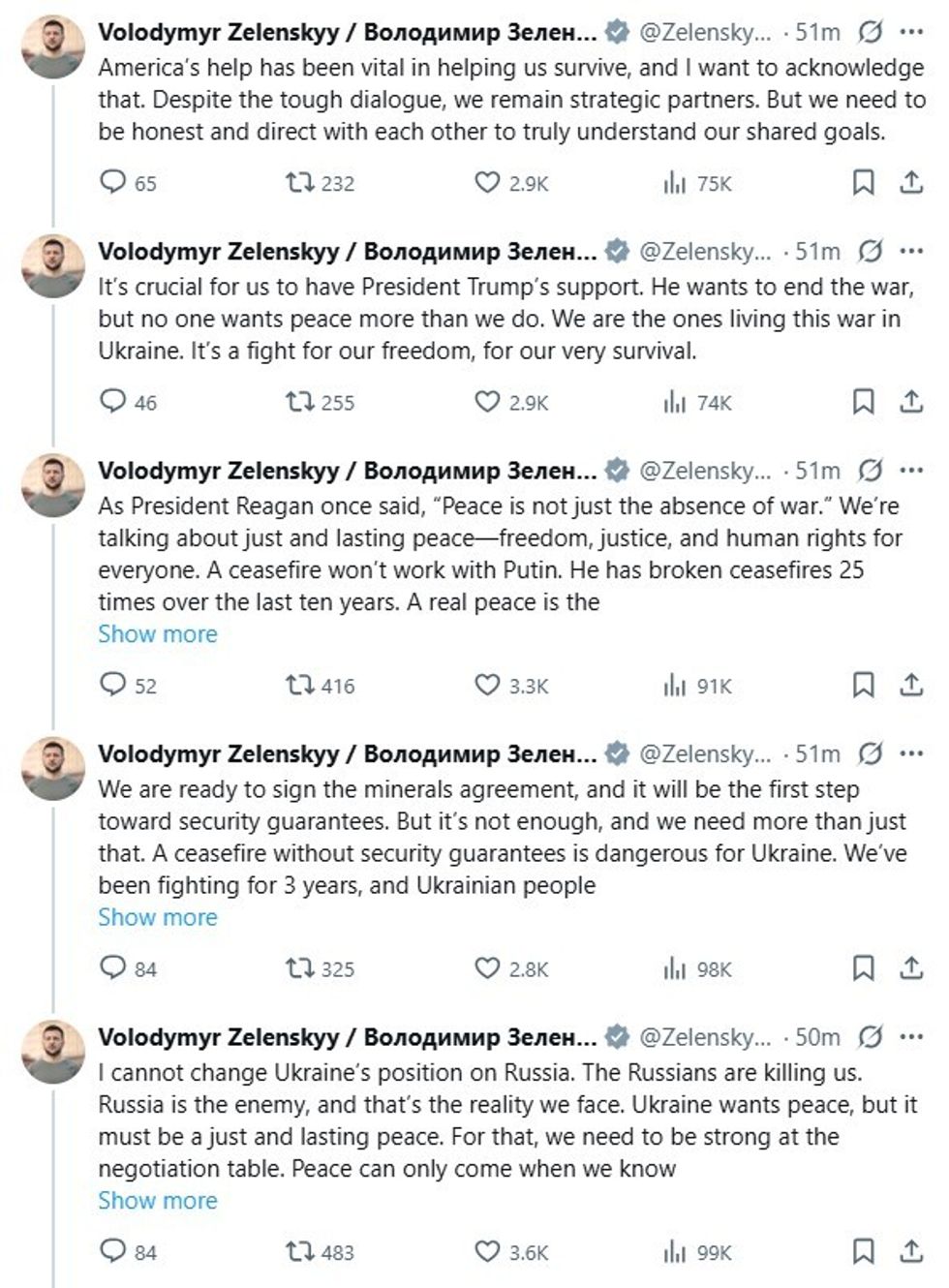
Task: Expand Show more on Reagan quote tweet
Action: (x=158, y=634)
